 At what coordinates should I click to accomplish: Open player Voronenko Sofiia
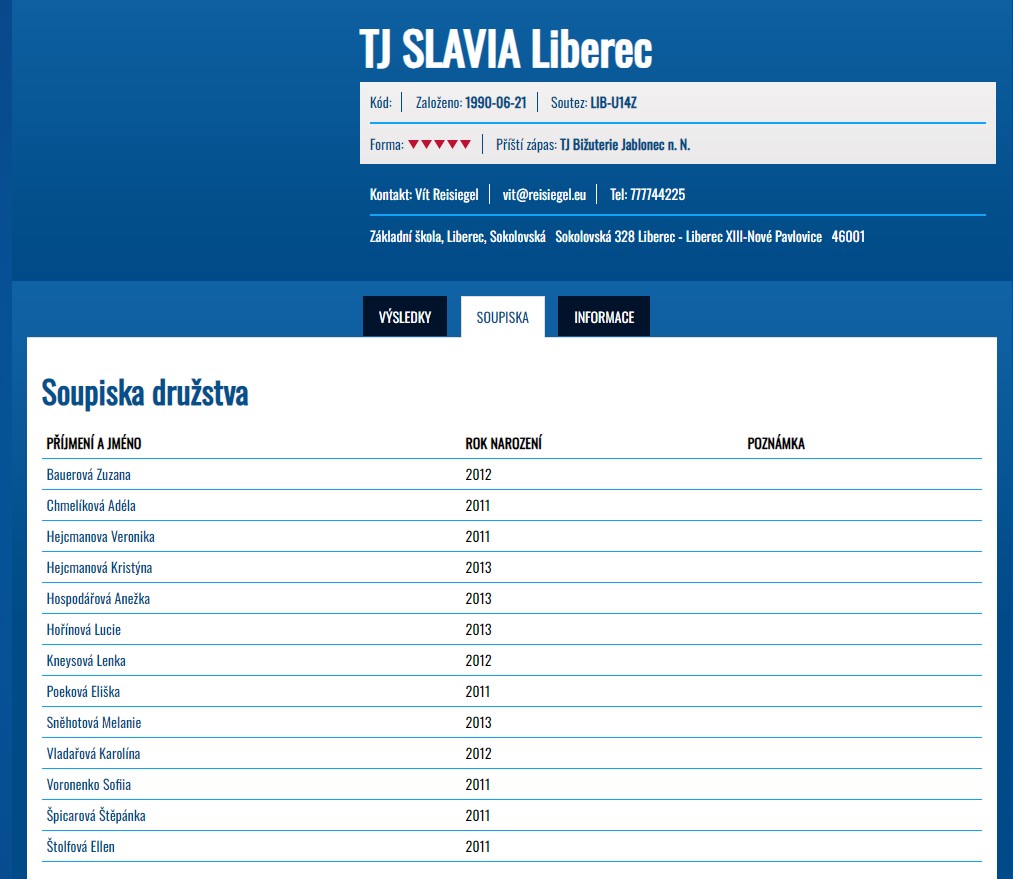point(89,785)
